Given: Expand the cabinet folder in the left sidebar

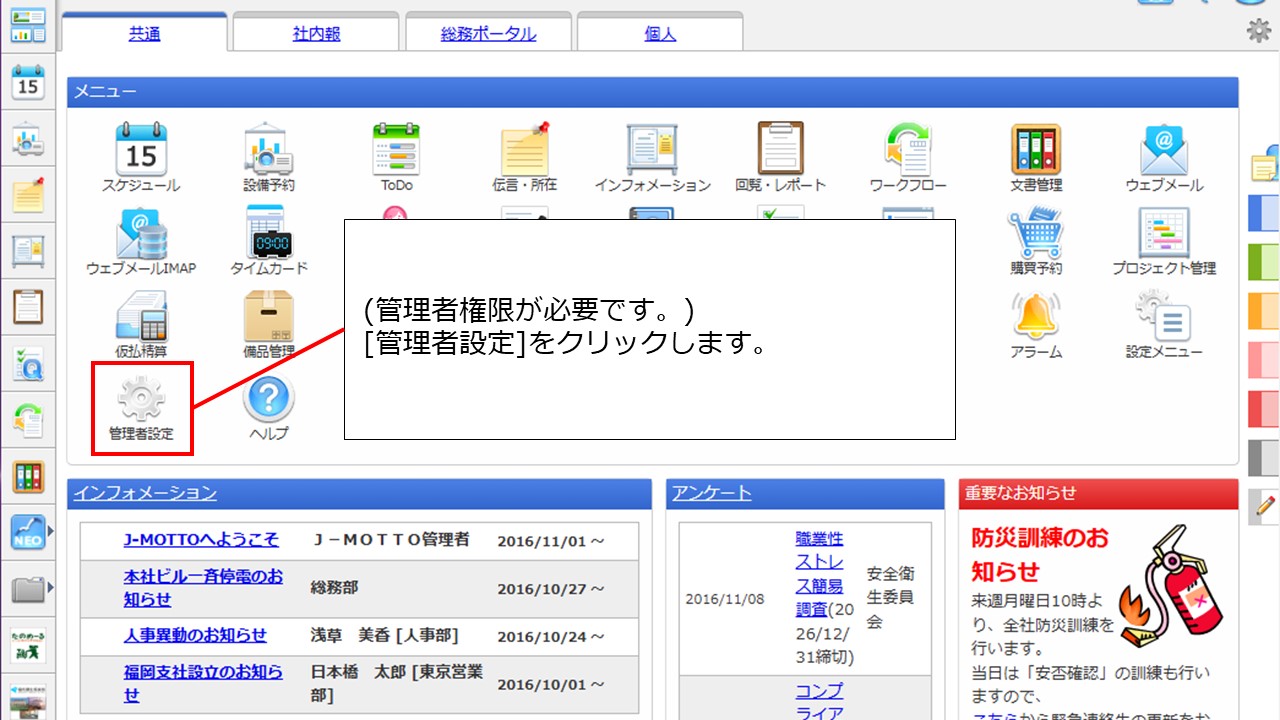Looking at the screenshot, I should (x=27, y=590).
